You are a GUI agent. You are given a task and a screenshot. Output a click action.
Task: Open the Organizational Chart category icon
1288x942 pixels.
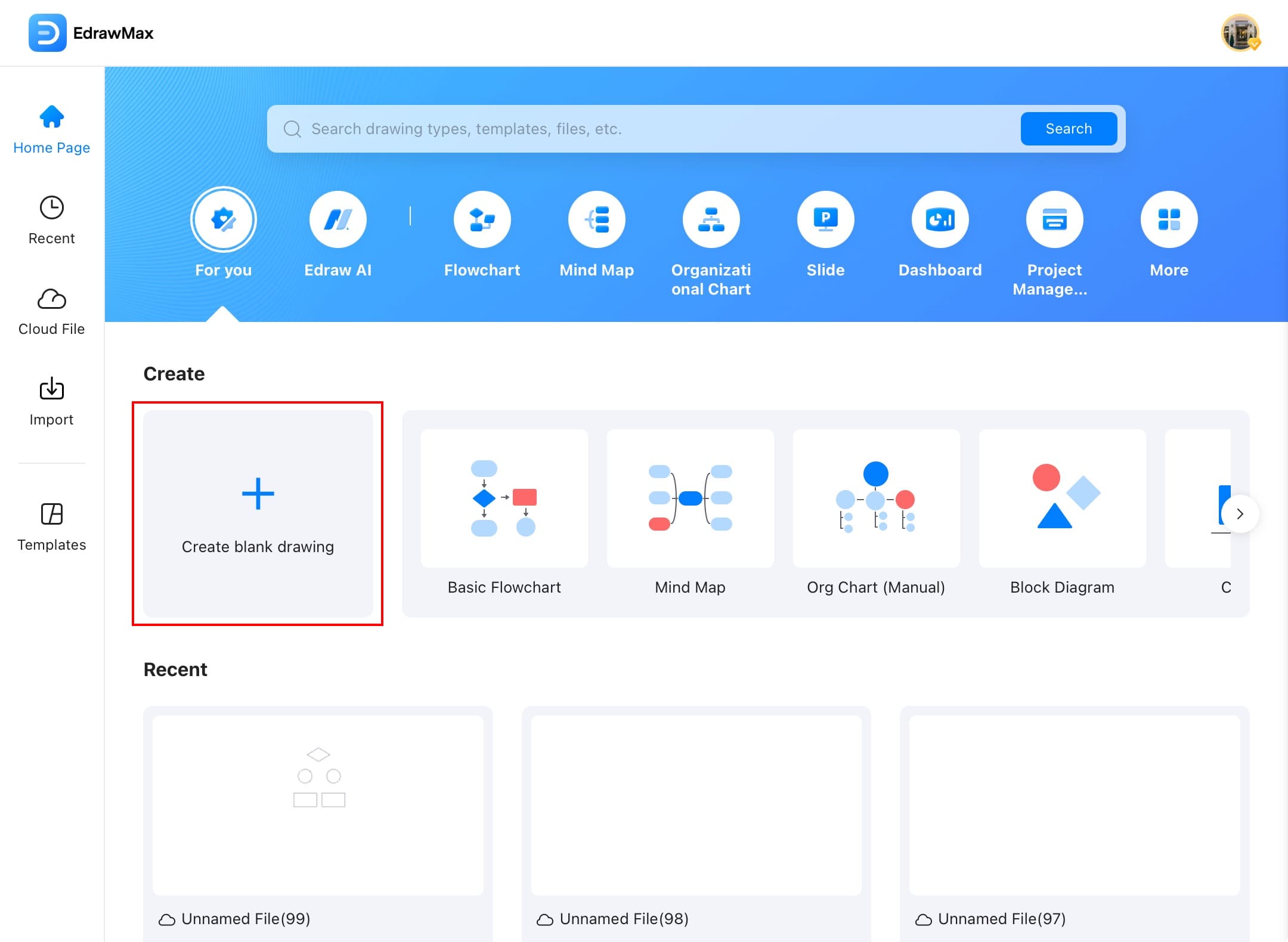click(x=711, y=220)
